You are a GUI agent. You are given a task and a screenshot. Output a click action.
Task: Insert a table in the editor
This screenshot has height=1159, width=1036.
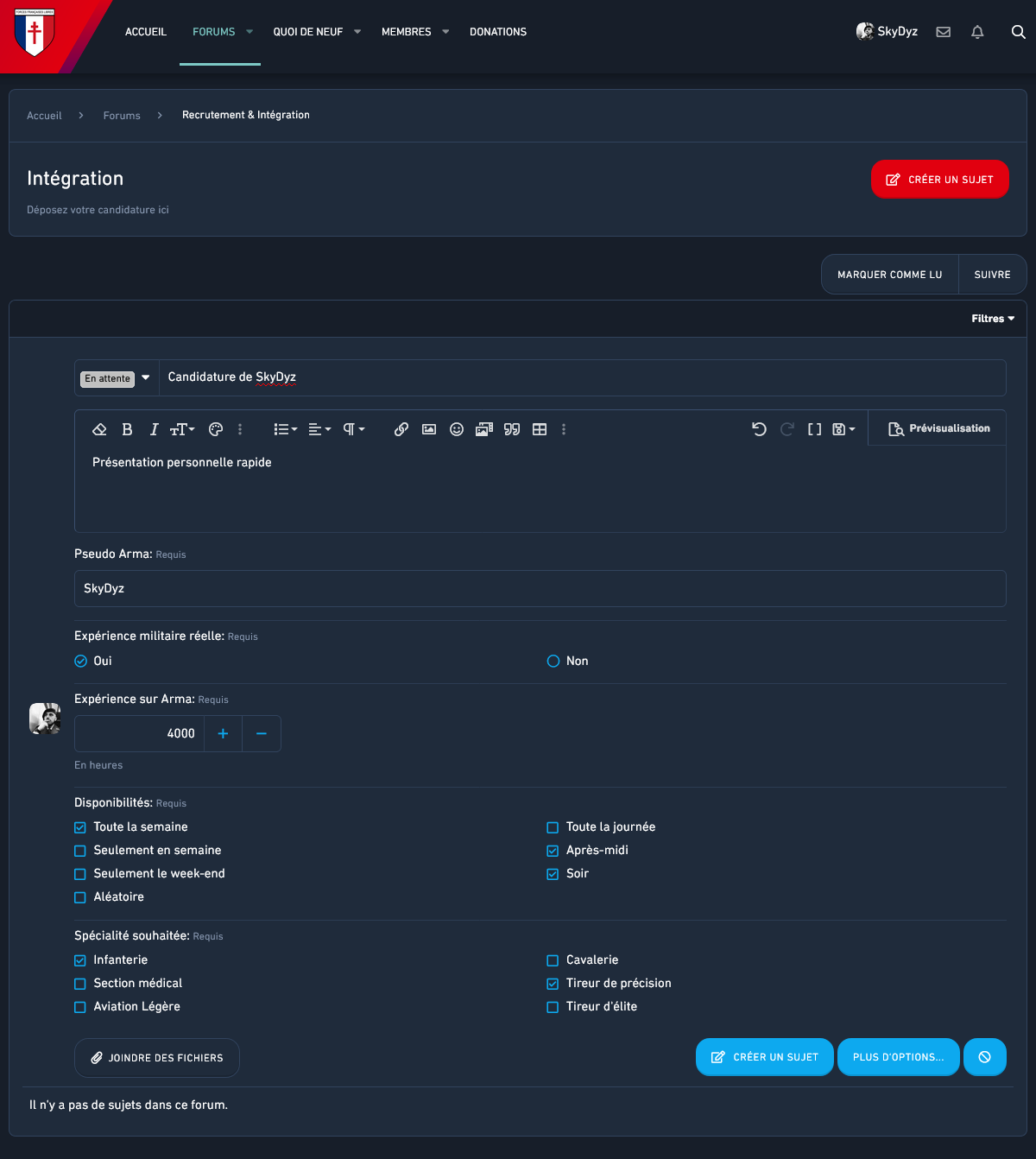[x=540, y=429]
